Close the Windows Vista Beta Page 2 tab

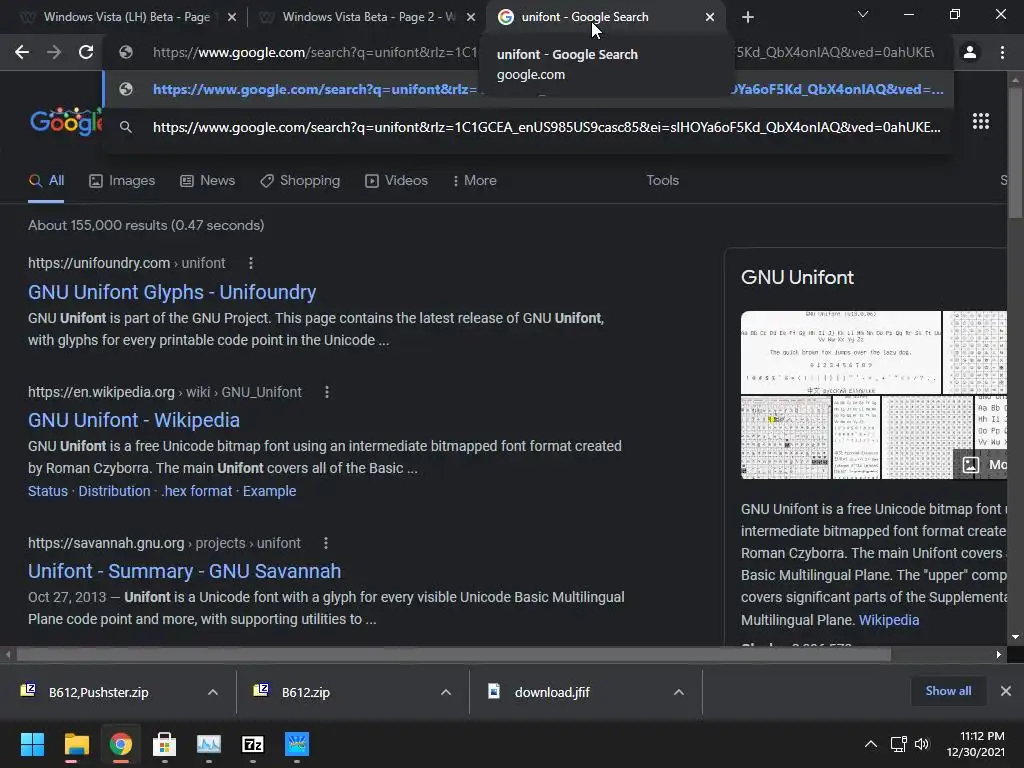471,17
